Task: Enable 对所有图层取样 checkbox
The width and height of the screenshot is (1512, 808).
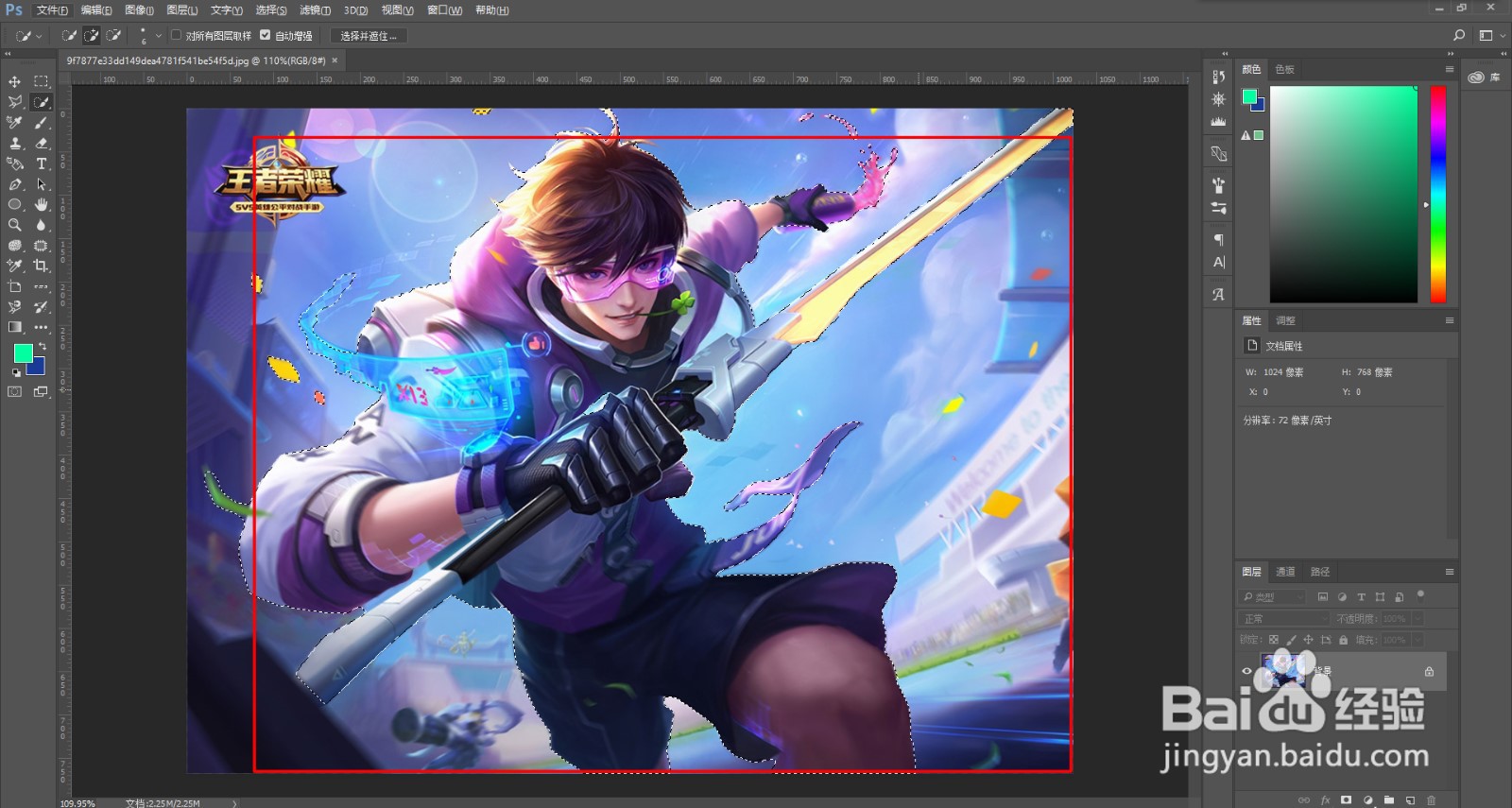Action: click(x=176, y=35)
